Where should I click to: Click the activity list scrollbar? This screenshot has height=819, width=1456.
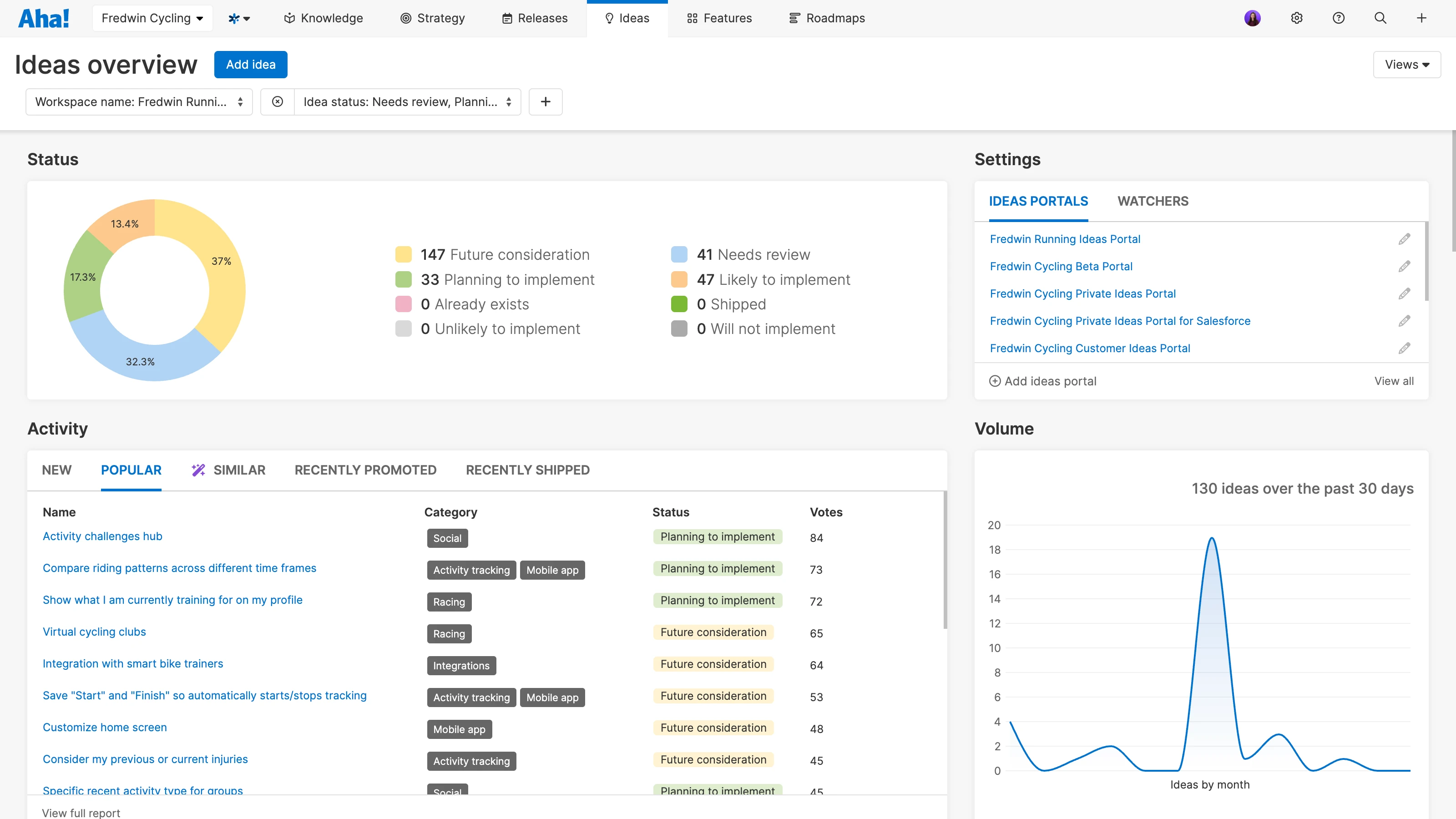click(x=945, y=560)
